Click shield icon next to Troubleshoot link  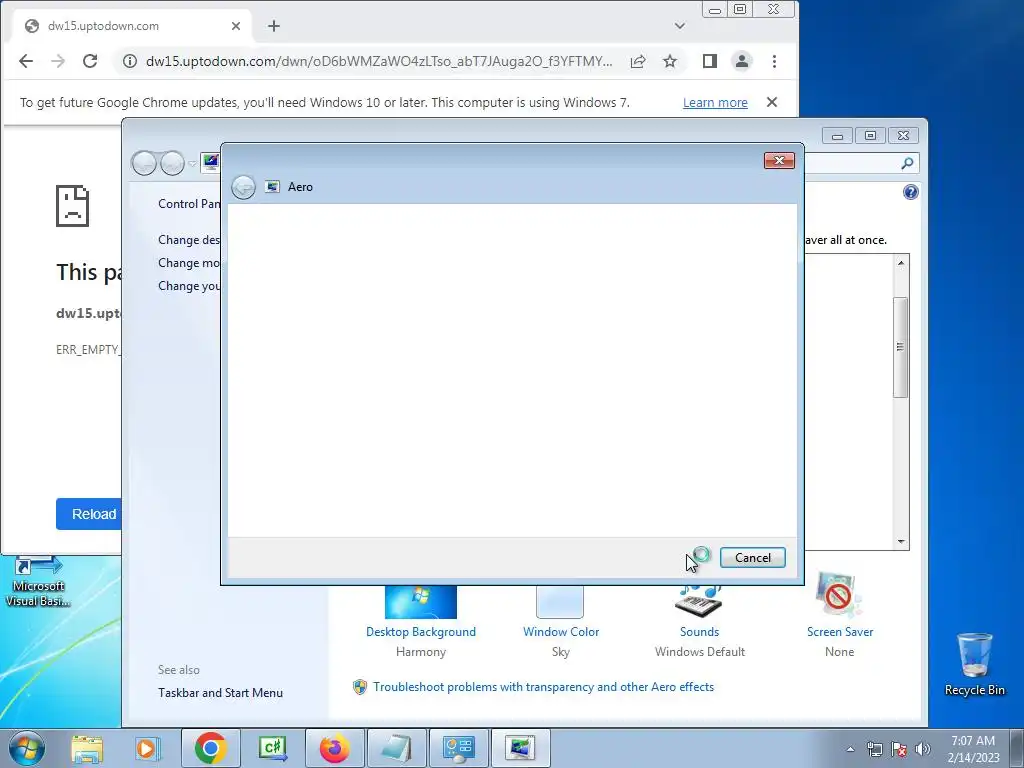[x=360, y=687]
